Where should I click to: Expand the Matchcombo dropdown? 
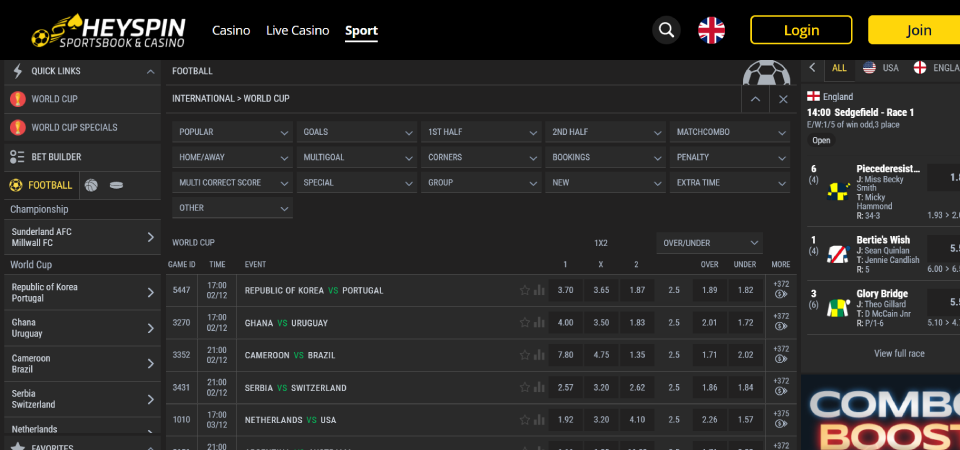730,132
